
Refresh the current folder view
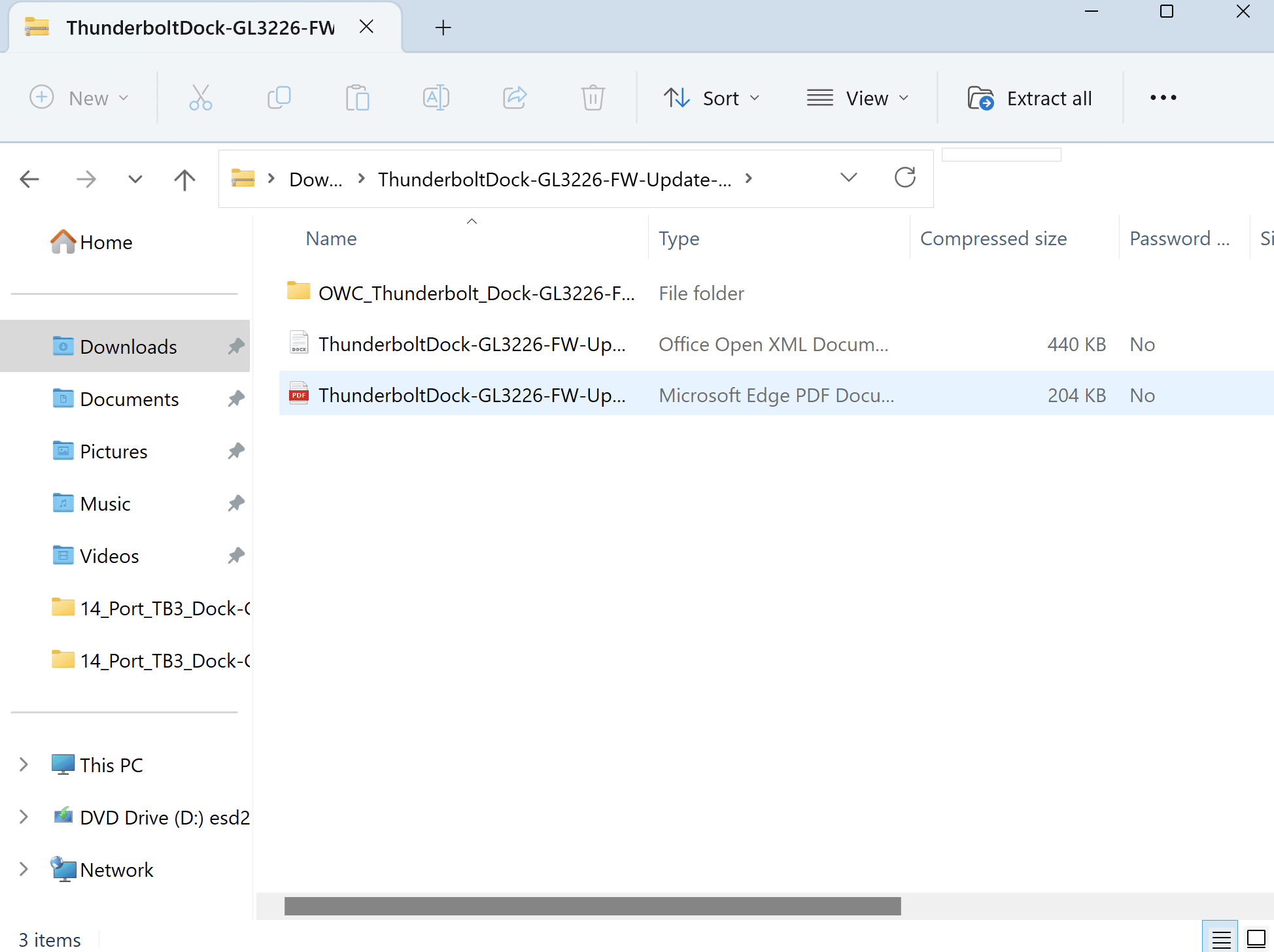pos(905,178)
